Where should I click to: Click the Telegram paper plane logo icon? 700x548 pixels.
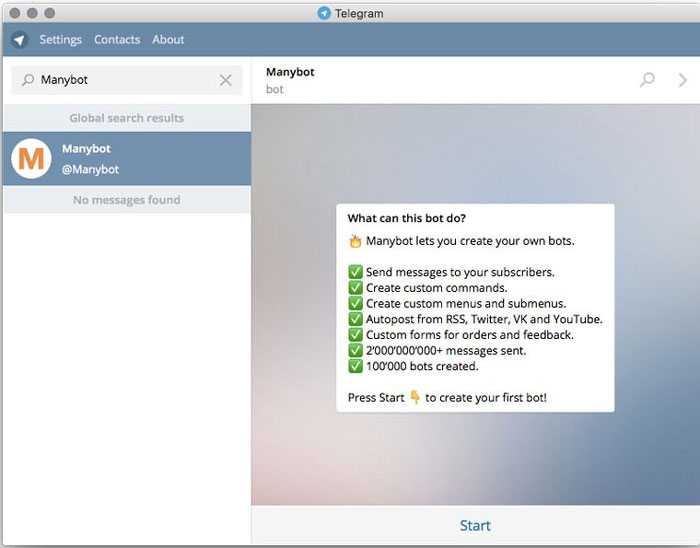coord(19,40)
